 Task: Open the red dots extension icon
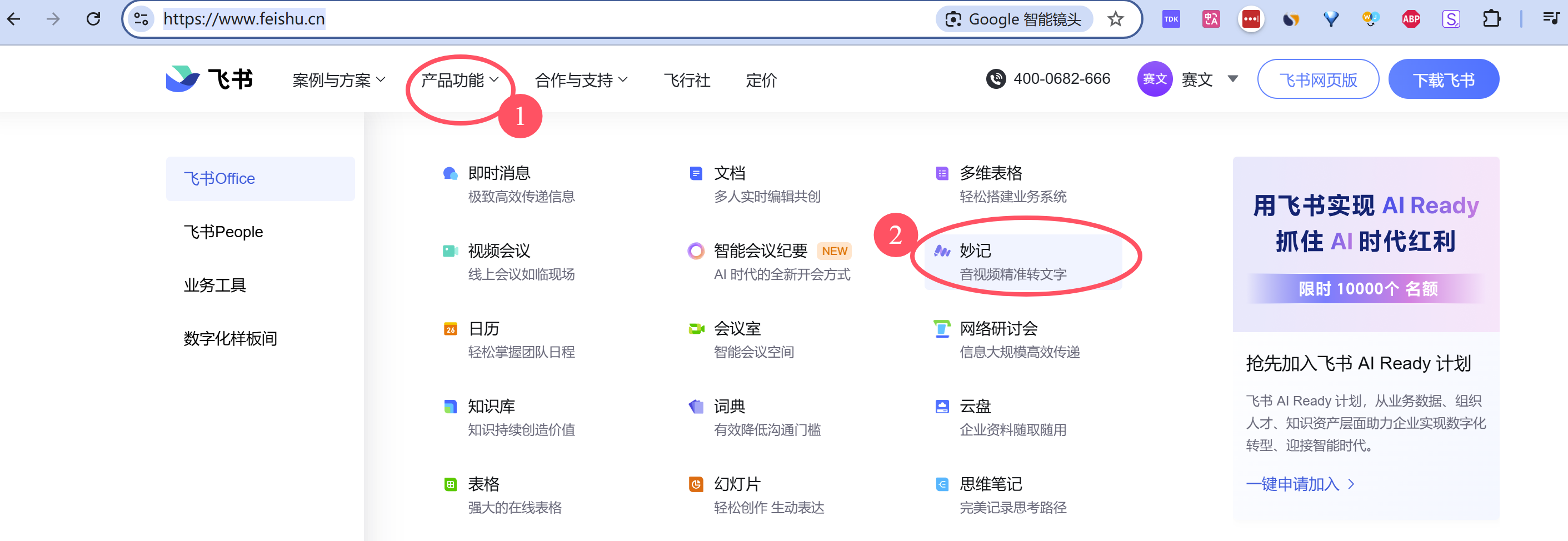pyautogui.click(x=1251, y=19)
